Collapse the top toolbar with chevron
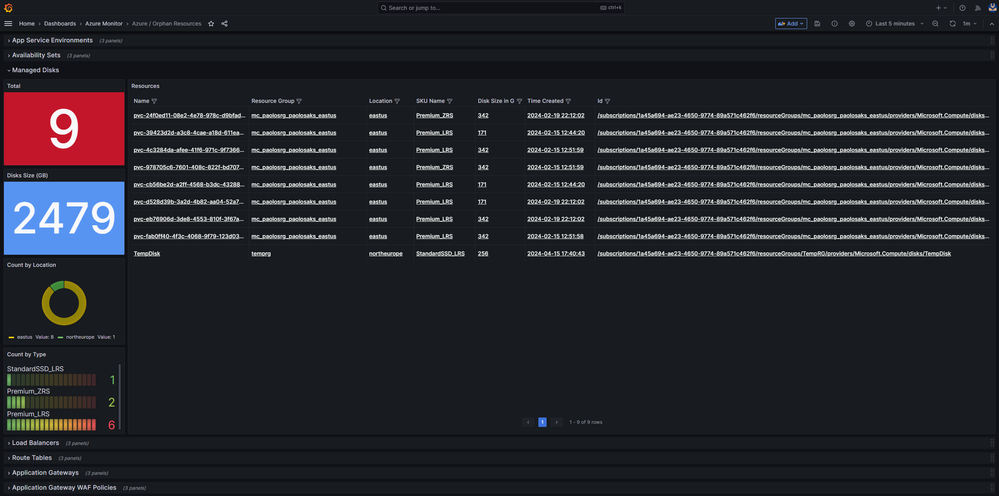 (991, 24)
